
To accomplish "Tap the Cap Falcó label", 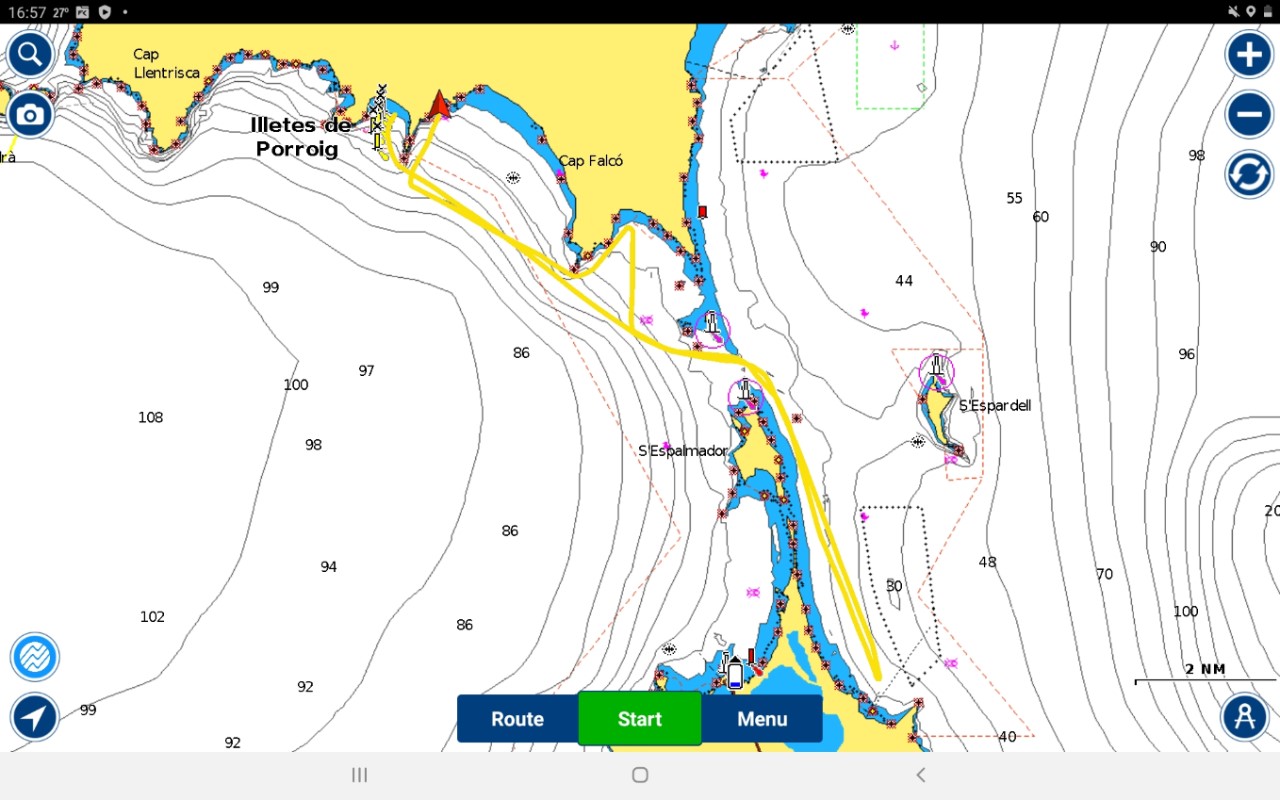I will tap(591, 161).
